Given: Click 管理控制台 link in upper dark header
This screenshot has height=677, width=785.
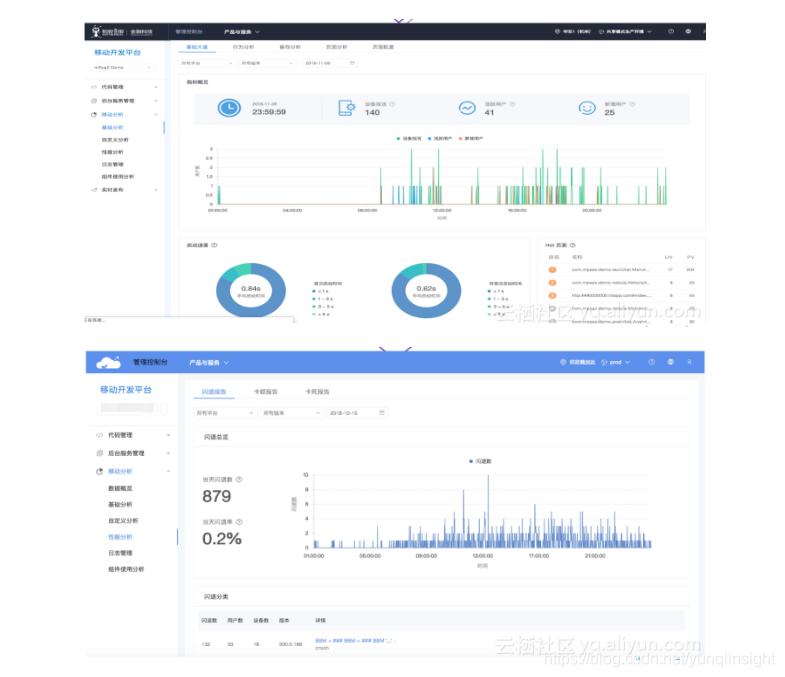Looking at the screenshot, I should (x=189, y=32).
